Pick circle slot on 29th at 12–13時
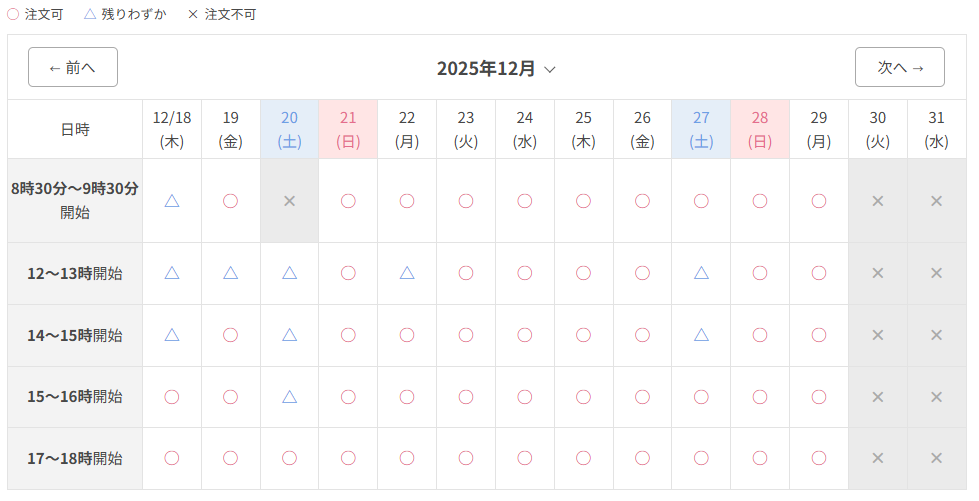Screen dimensions: 979x501 click(x=819, y=273)
